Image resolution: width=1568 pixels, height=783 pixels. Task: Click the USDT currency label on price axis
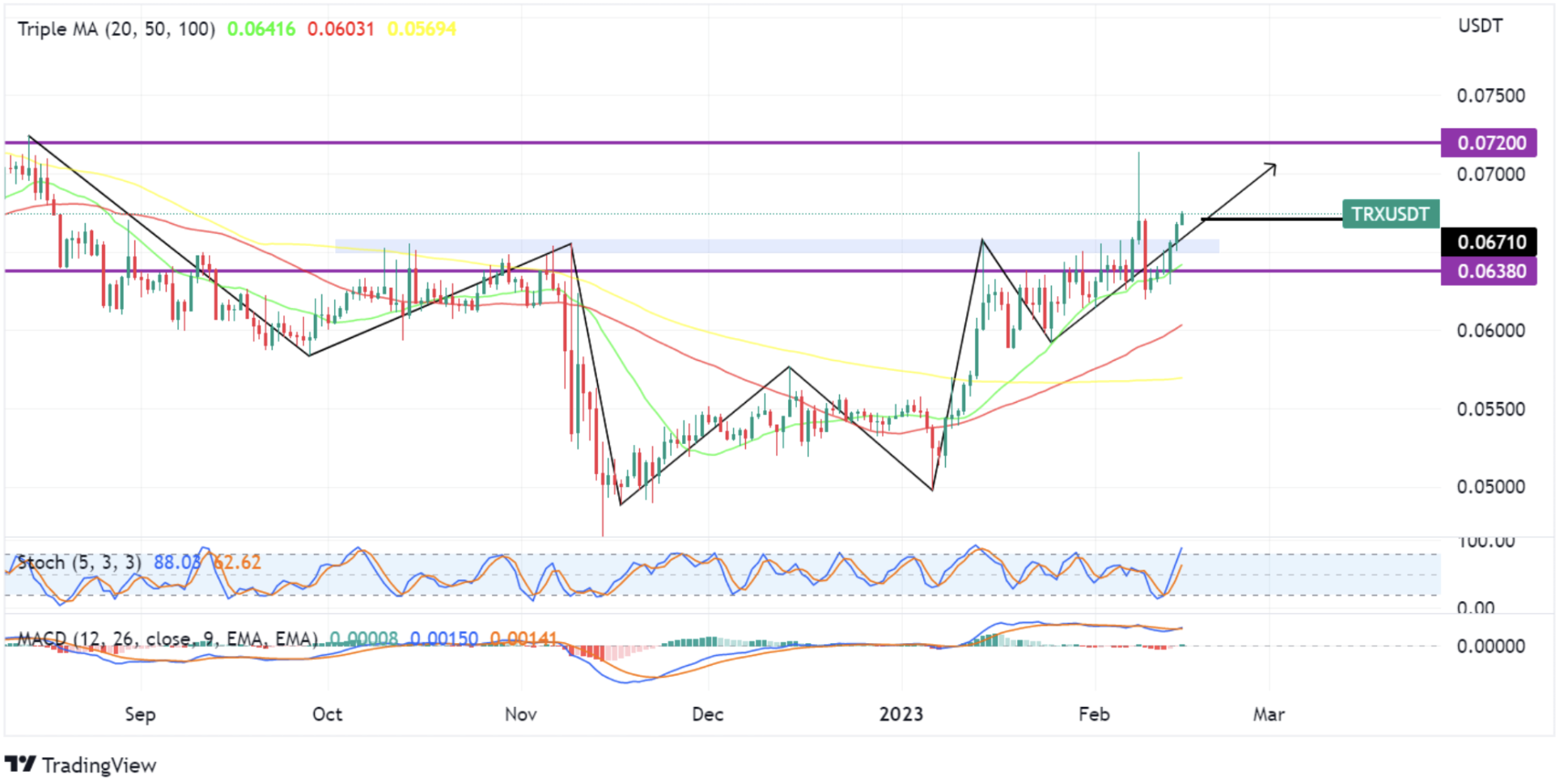point(1481,26)
